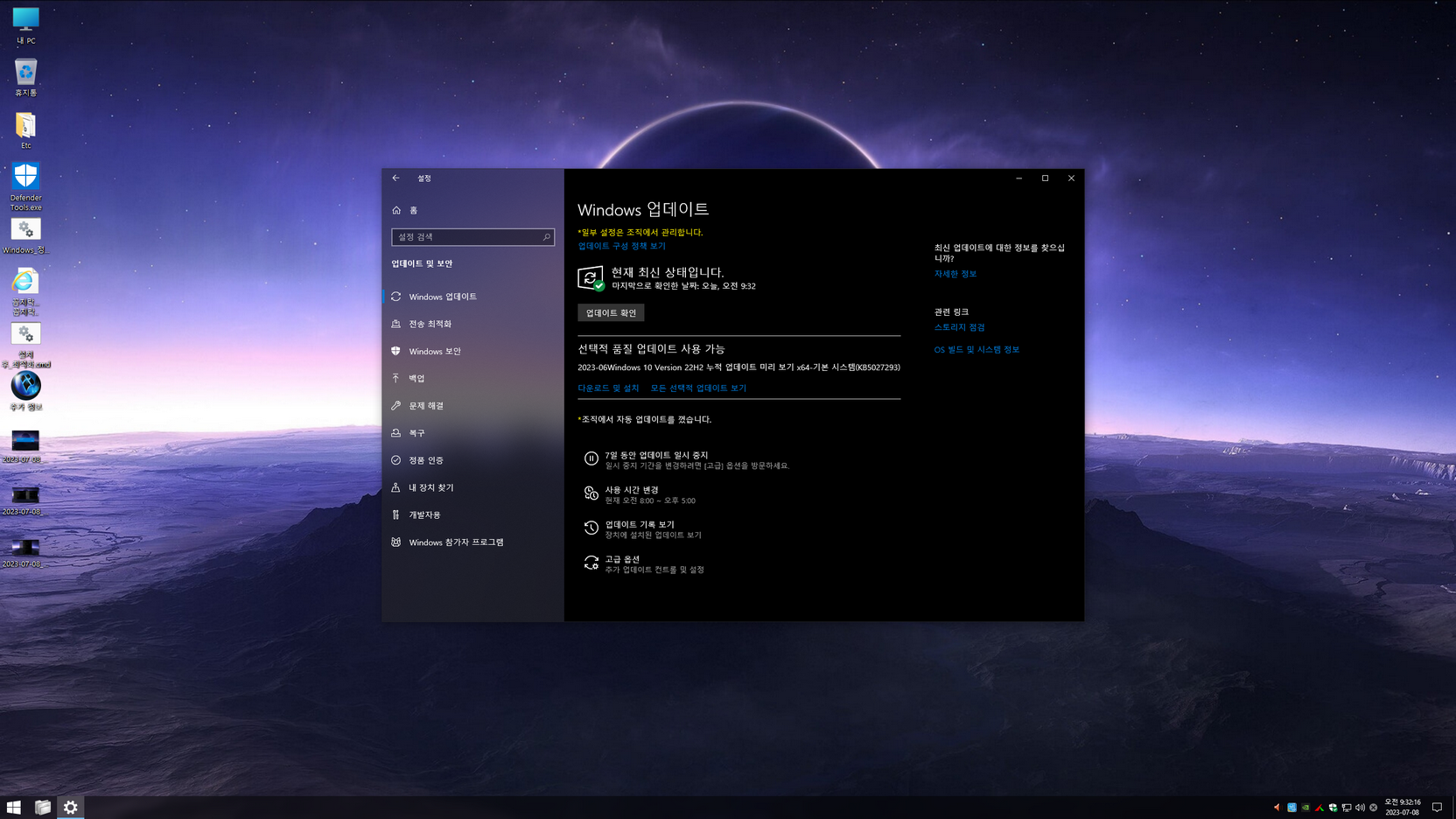Viewport: 1456px width, 819px height.
Task: Open 백업 in the sidebar
Action: point(472,378)
